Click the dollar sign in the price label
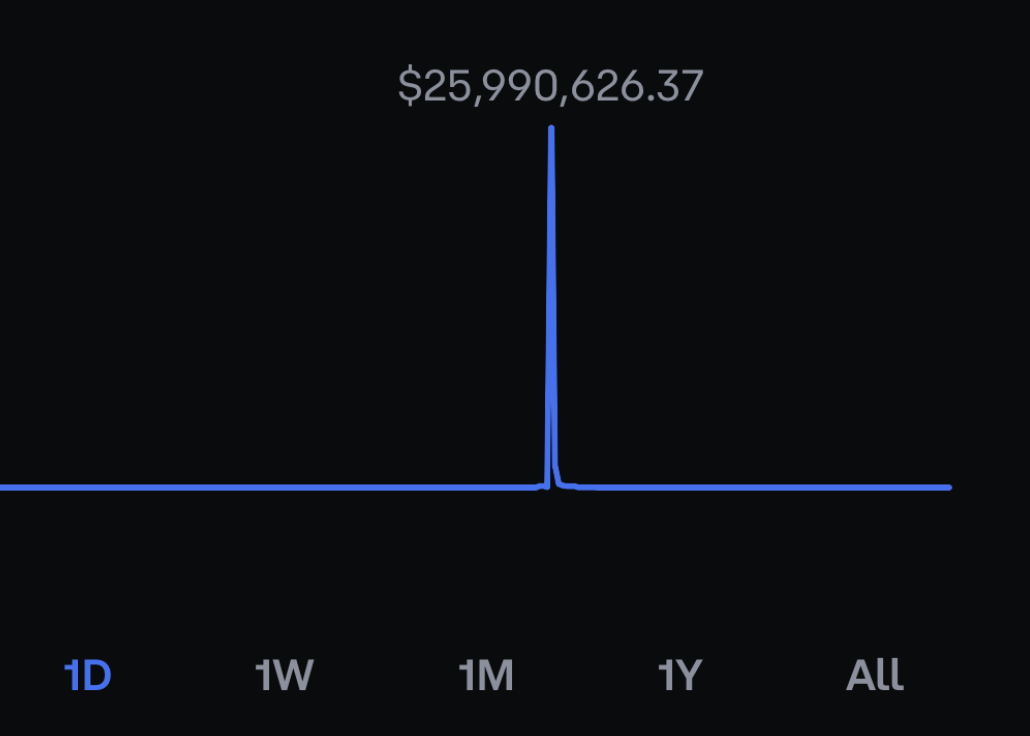The height and width of the screenshot is (736, 1030). click(x=409, y=87)
